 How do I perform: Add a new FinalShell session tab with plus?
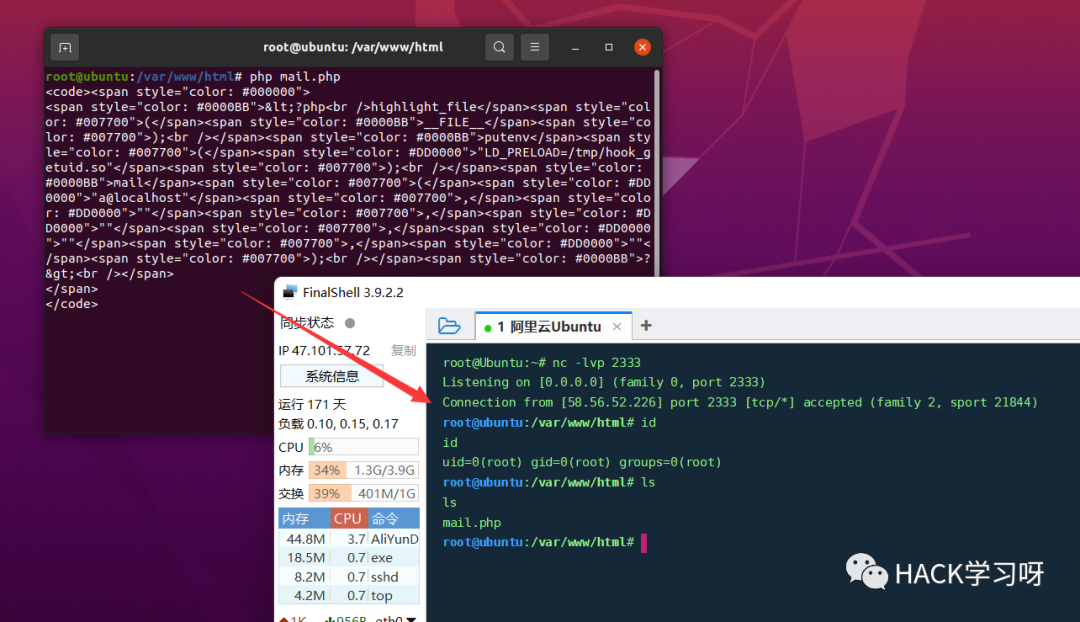pos(645,326)
